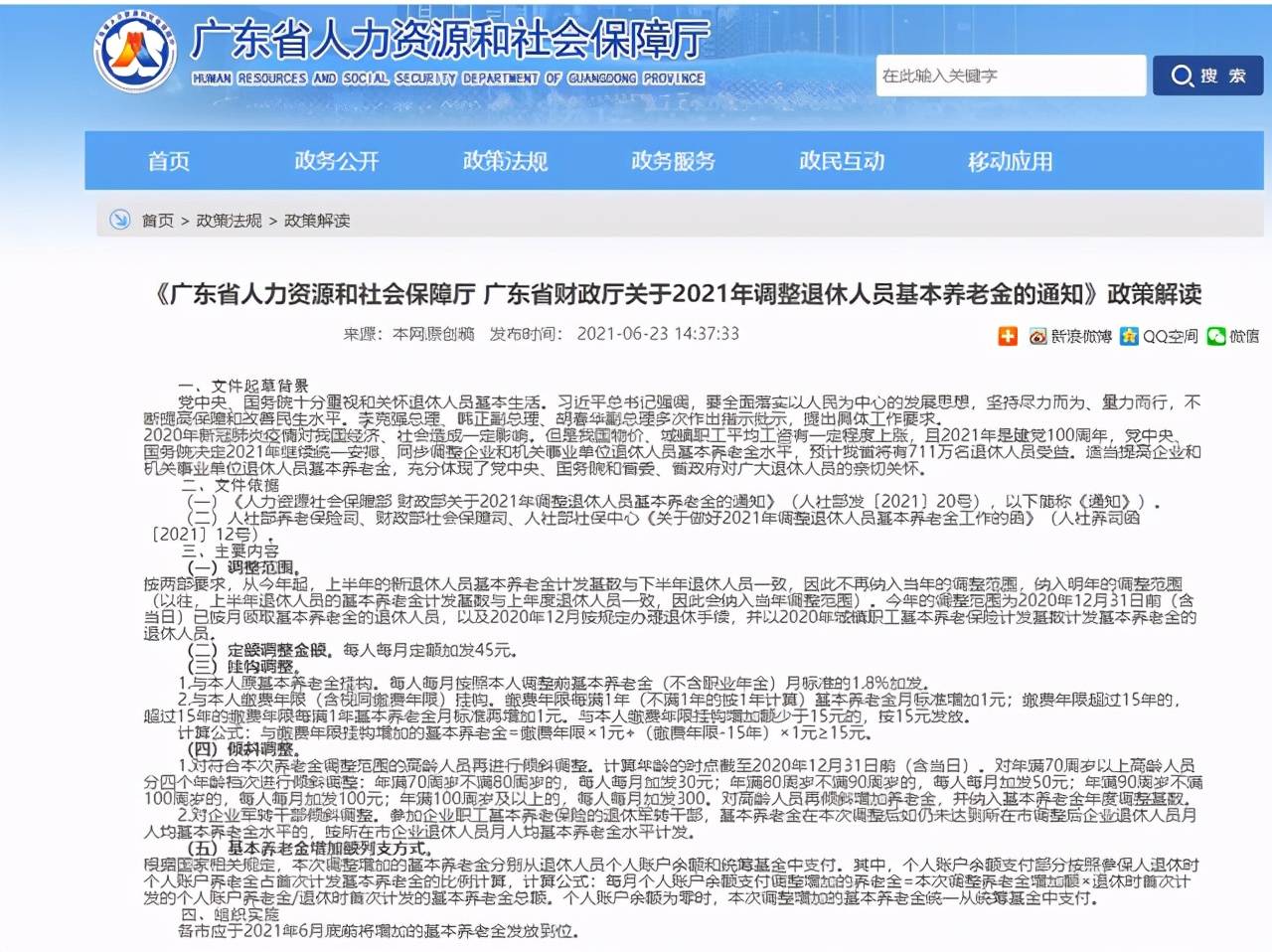1272x952 pixels.
Task: Open the 政务公开 navigation menu
Action: [x=336, y=161]
